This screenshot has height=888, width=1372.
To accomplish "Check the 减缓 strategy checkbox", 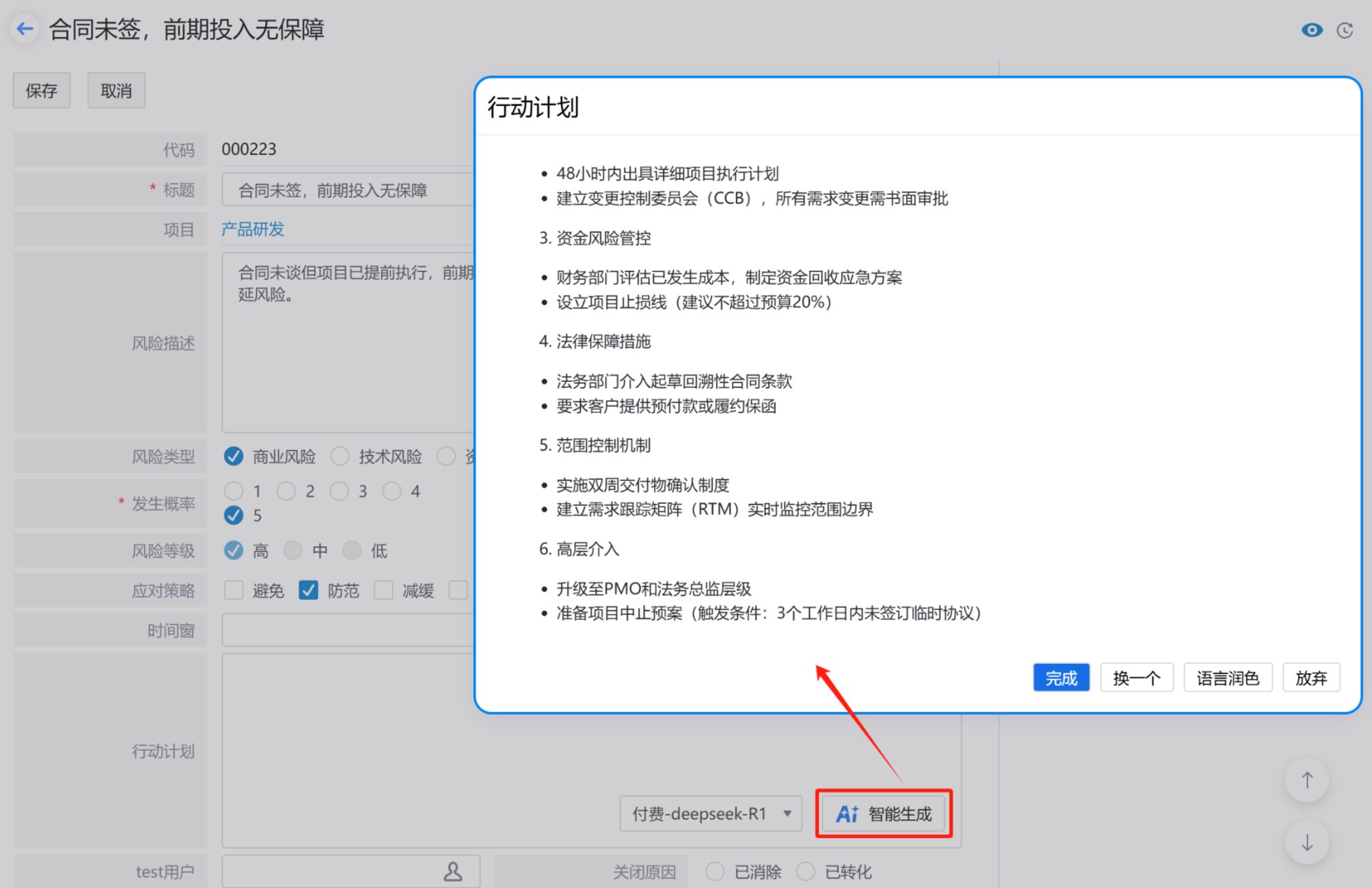I will [x=383, y=590].
